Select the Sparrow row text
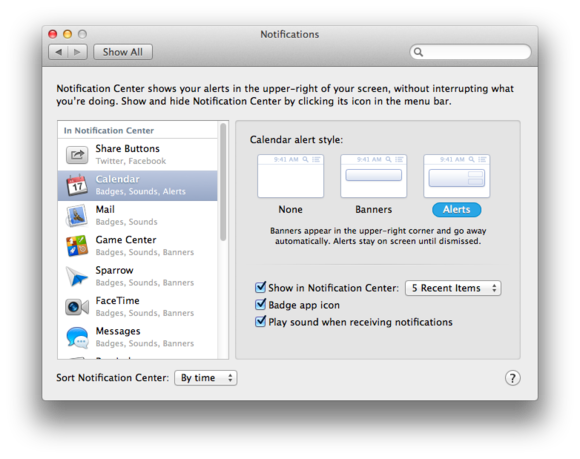The width and height of the screenshot is (580, 459). pos(145,276)
